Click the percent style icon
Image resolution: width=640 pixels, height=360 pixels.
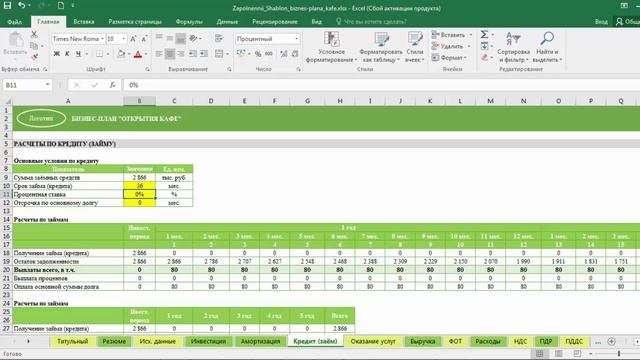pos(258,54)
